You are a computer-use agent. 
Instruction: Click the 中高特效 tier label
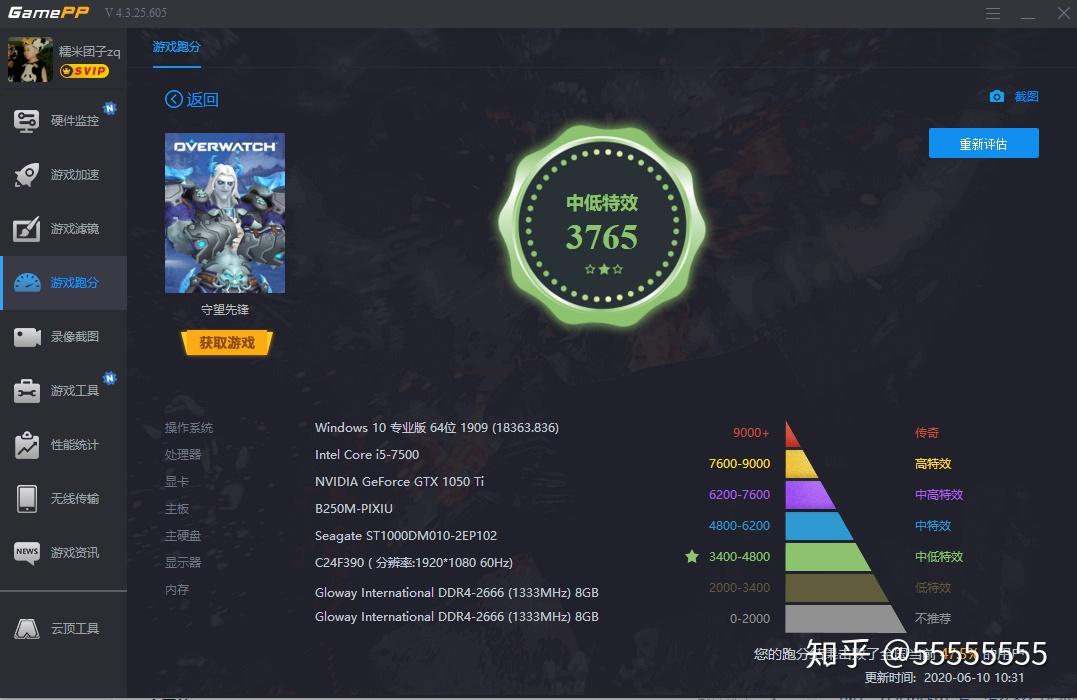pyautogui.click(x=938, y=495)
